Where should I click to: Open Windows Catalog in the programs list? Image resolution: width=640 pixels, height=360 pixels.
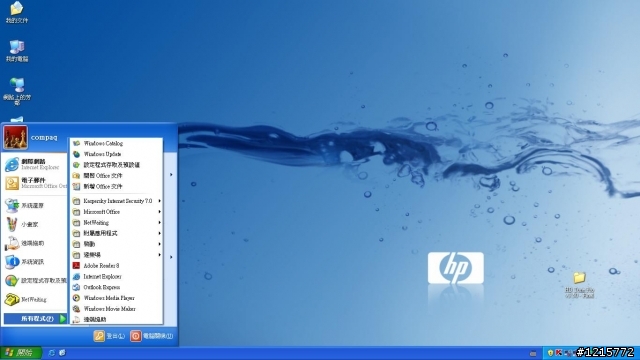click(x=116, y=143)
